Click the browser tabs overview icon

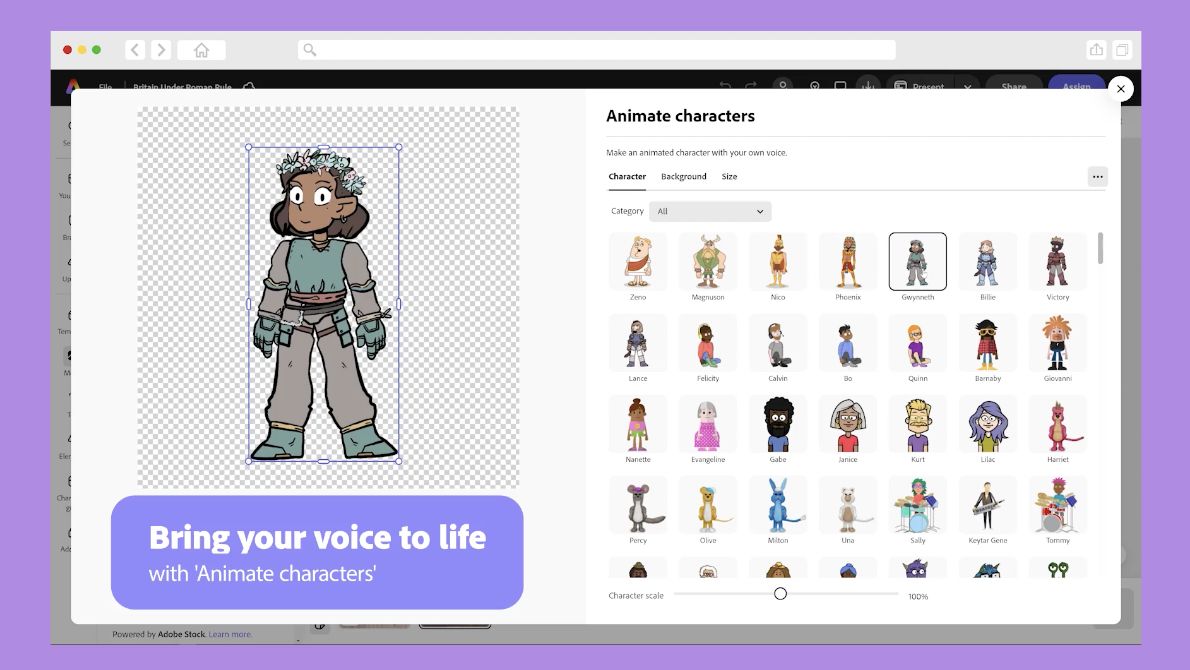point(1122,50)
